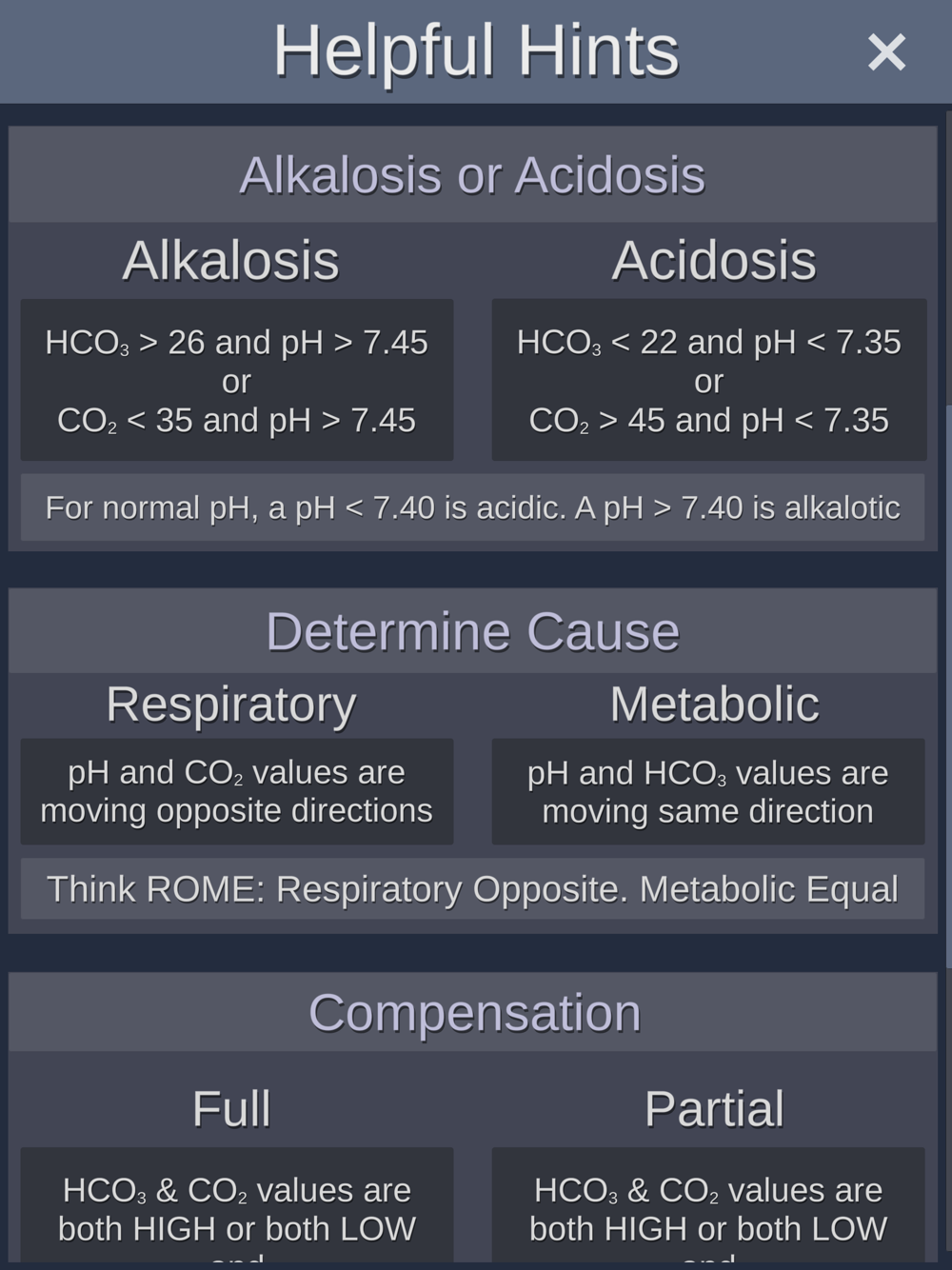Click the Acidosis column heading
The image size is (952, 1270).
tap(714, 261)
